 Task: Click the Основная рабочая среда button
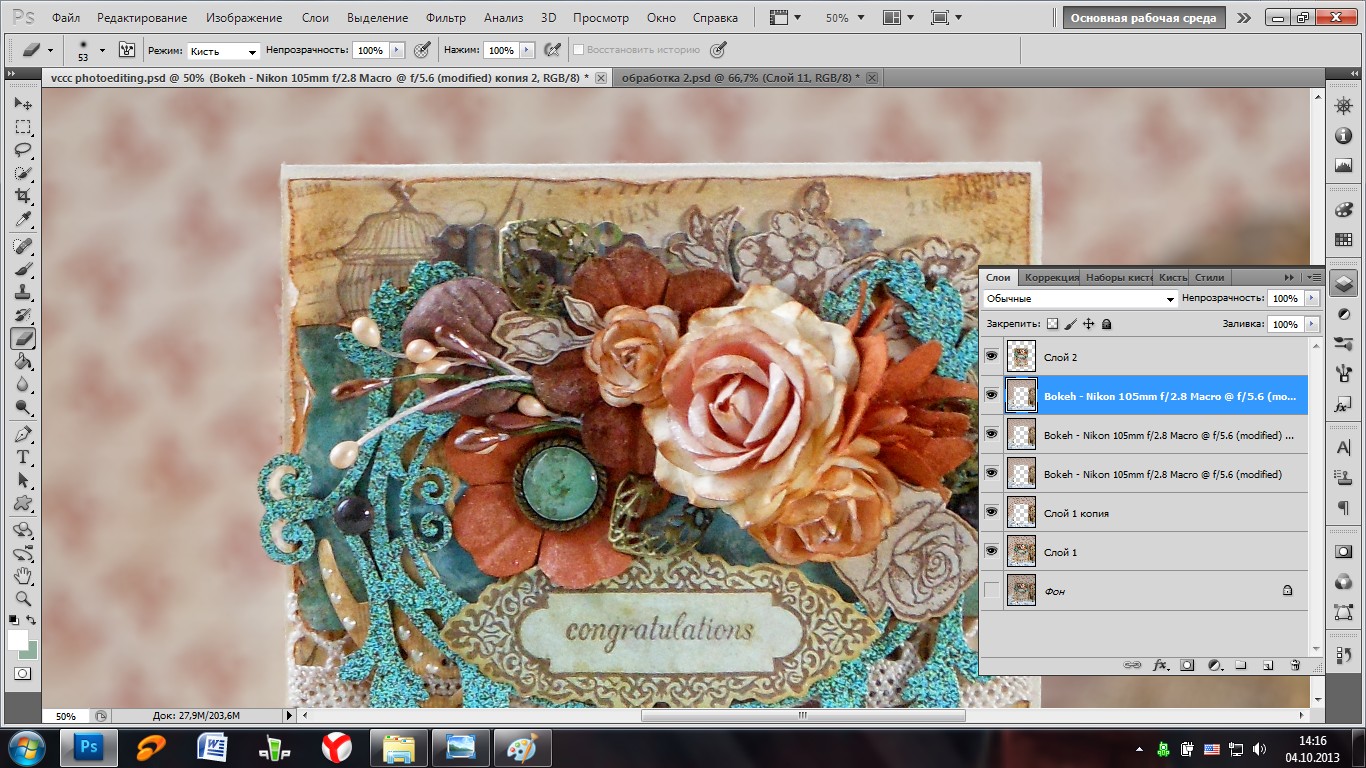pyautogui.click(x=1143, y=18)
